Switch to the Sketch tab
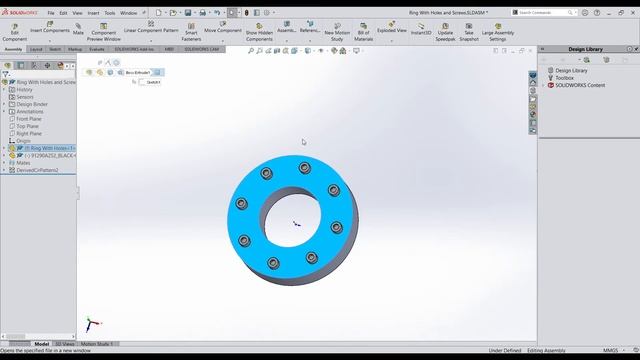 [x=55, y=49]
